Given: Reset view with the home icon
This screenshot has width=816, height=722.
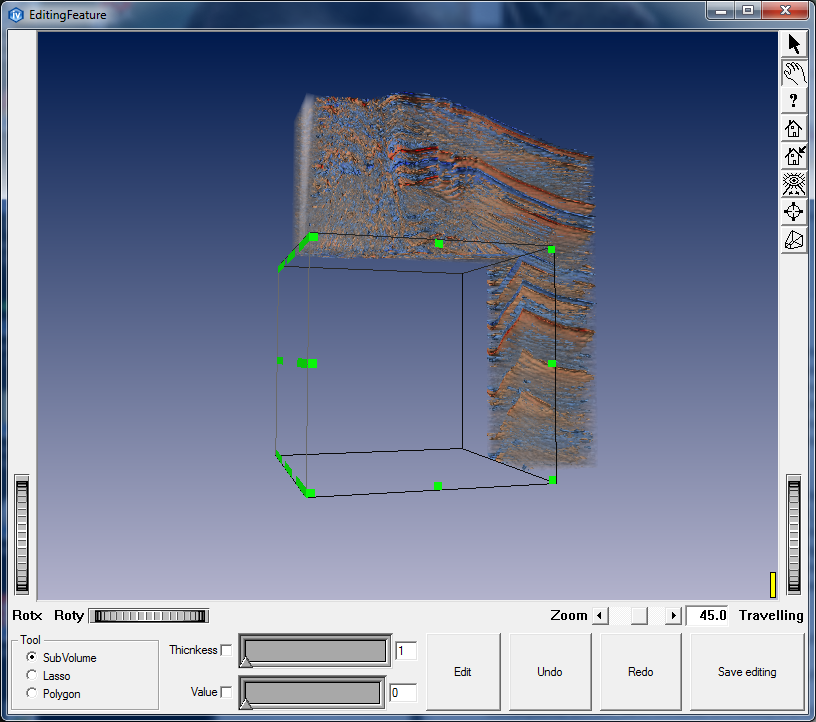Looking at the screenshot, I should click(x=794, y=128).
